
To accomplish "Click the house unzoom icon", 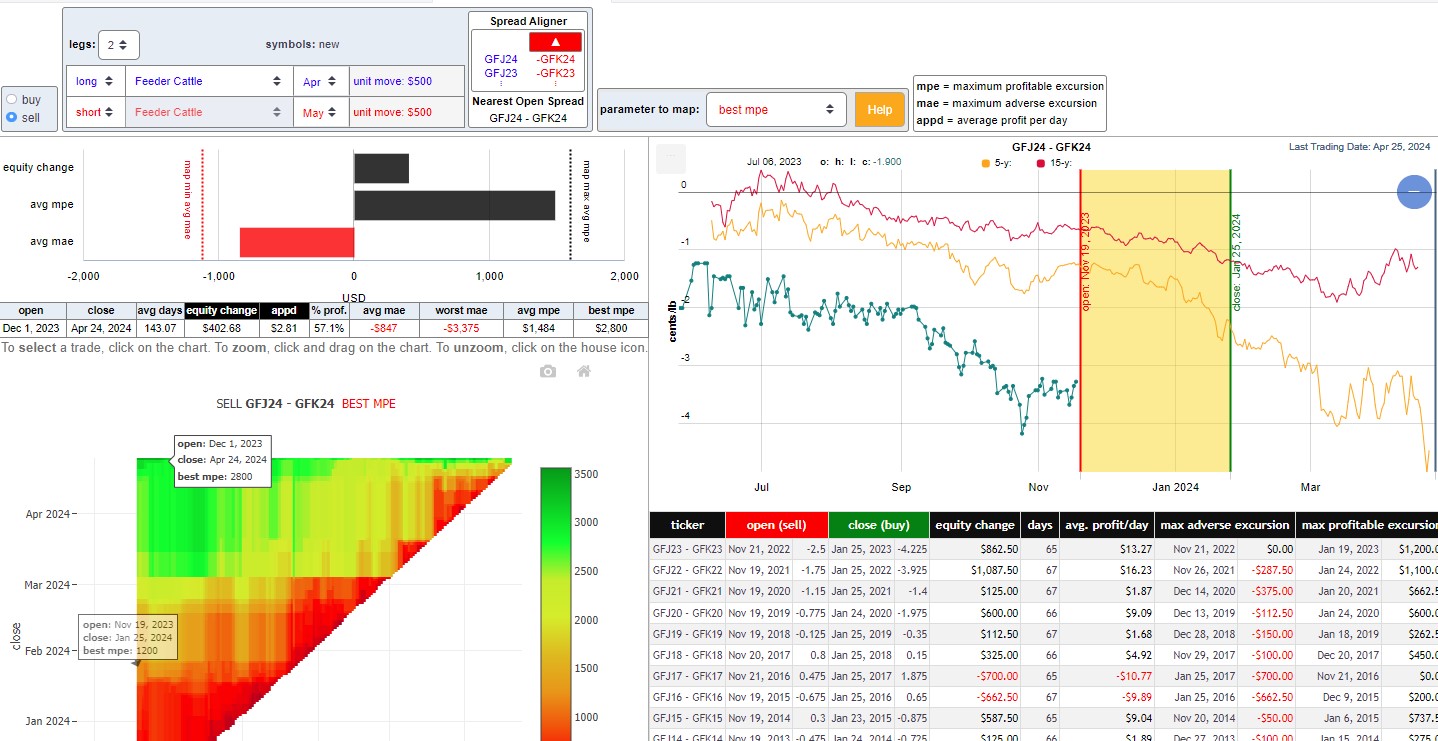I will (x=584, y=371).
